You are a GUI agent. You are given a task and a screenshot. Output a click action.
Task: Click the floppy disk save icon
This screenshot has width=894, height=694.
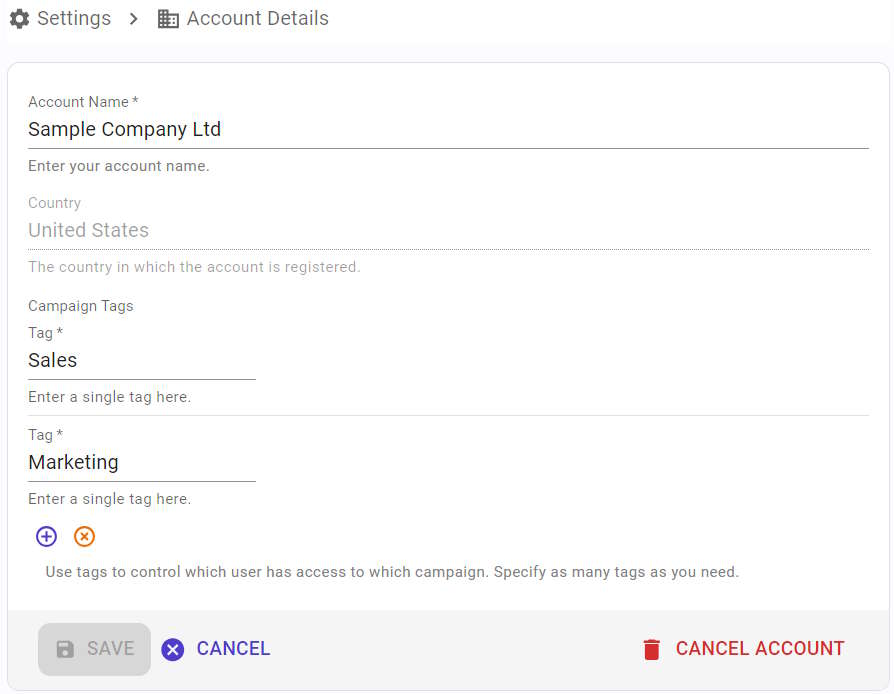tap(65, 649)
